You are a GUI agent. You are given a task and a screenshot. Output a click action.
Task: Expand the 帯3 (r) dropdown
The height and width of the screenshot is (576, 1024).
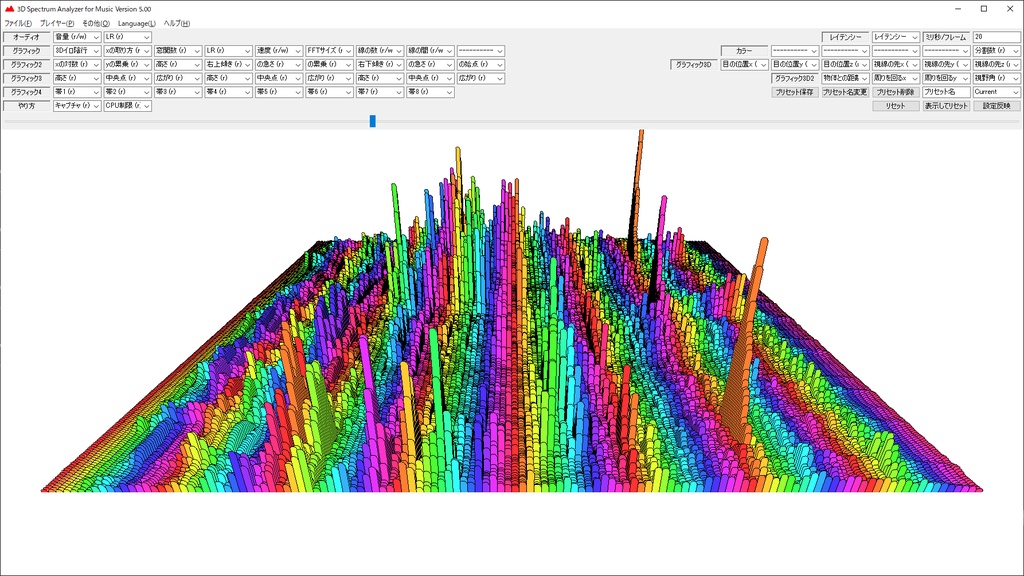point(178,92)
